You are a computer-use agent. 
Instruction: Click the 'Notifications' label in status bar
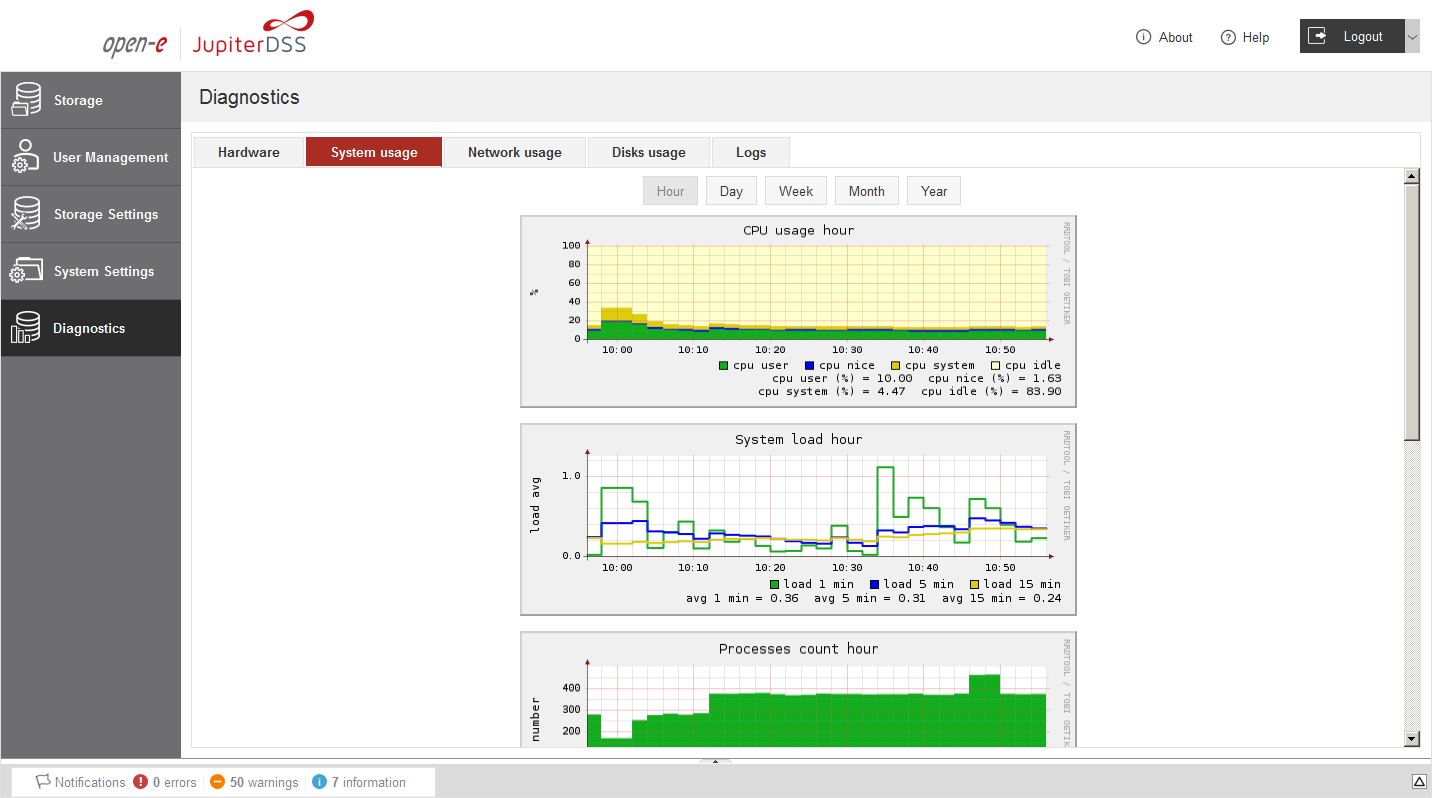tap(90, 782)
